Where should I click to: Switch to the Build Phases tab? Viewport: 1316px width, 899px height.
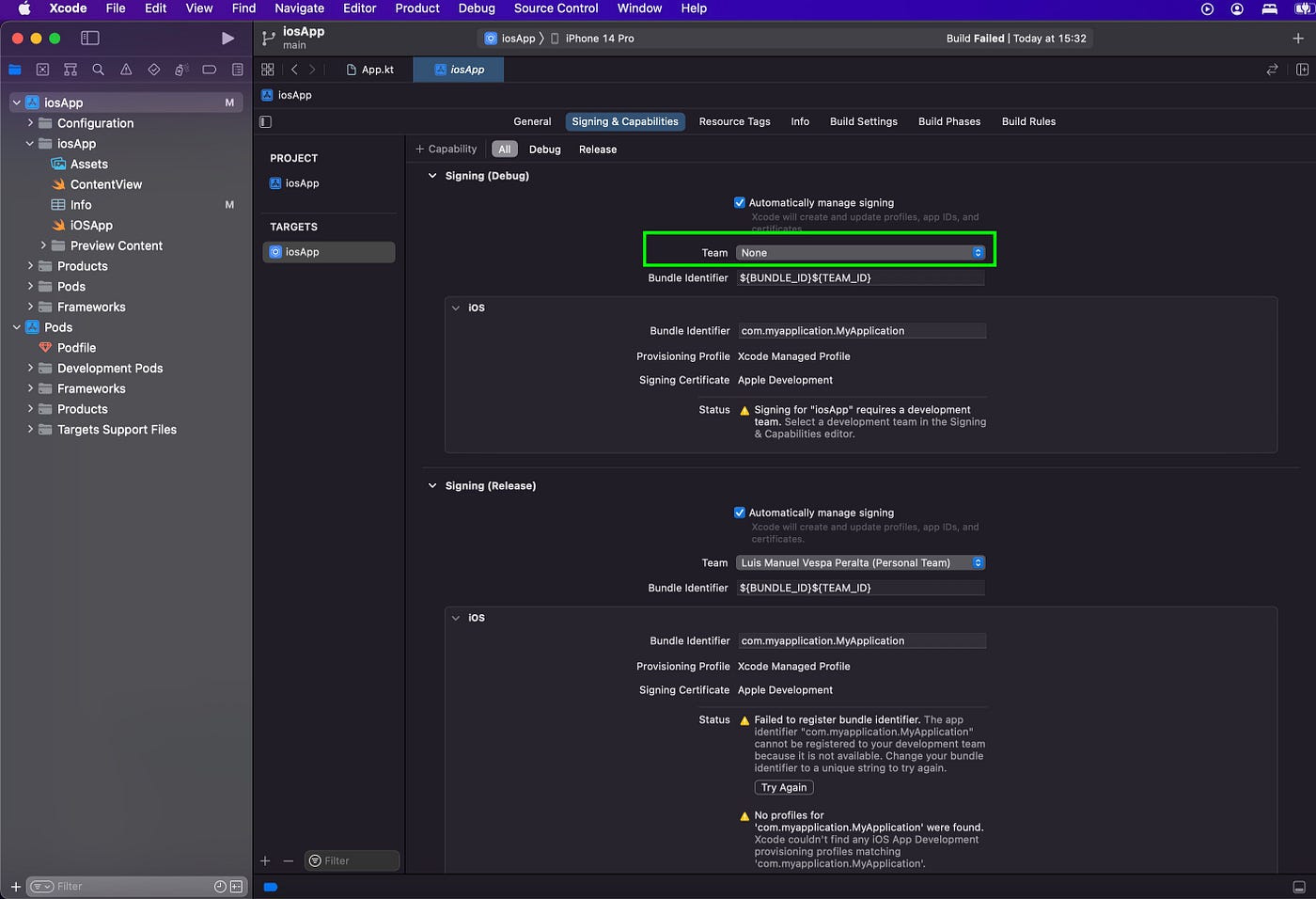949,121
